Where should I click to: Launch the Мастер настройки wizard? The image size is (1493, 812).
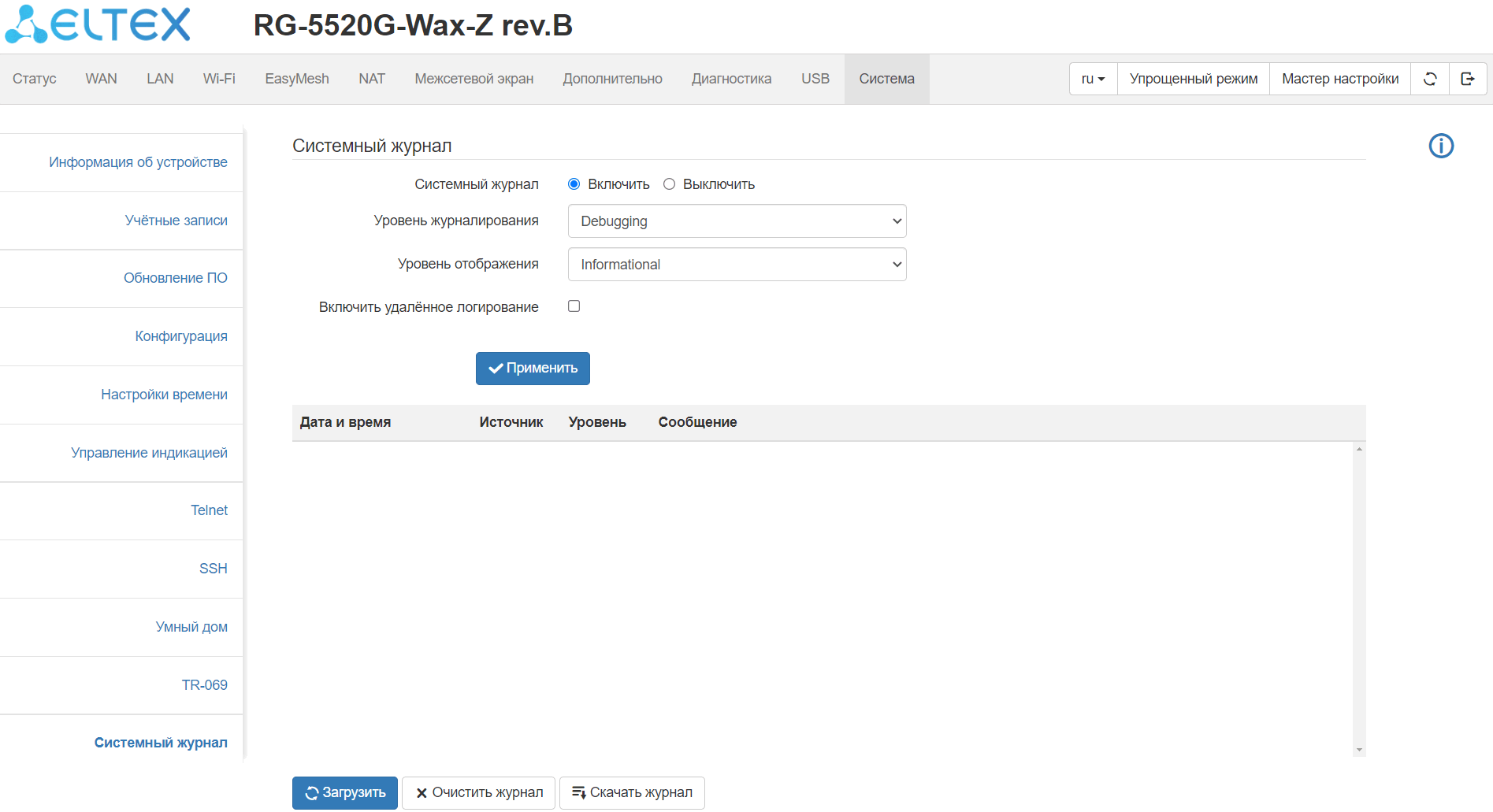tap(1340, 79)
